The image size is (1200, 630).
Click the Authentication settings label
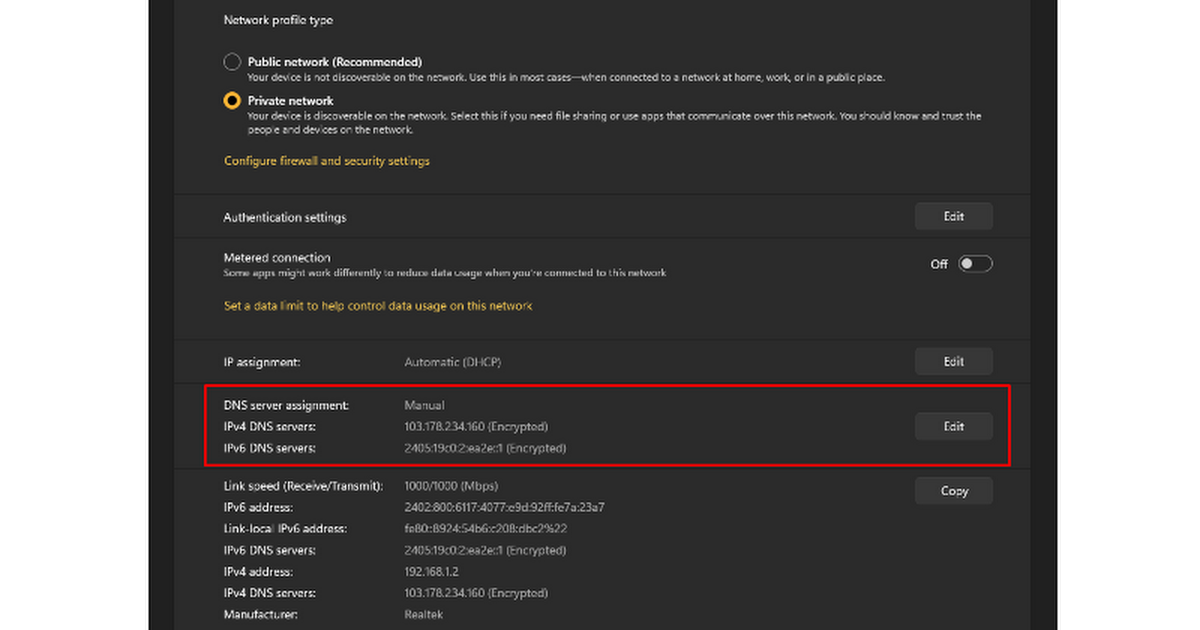(x=285, y=218)
